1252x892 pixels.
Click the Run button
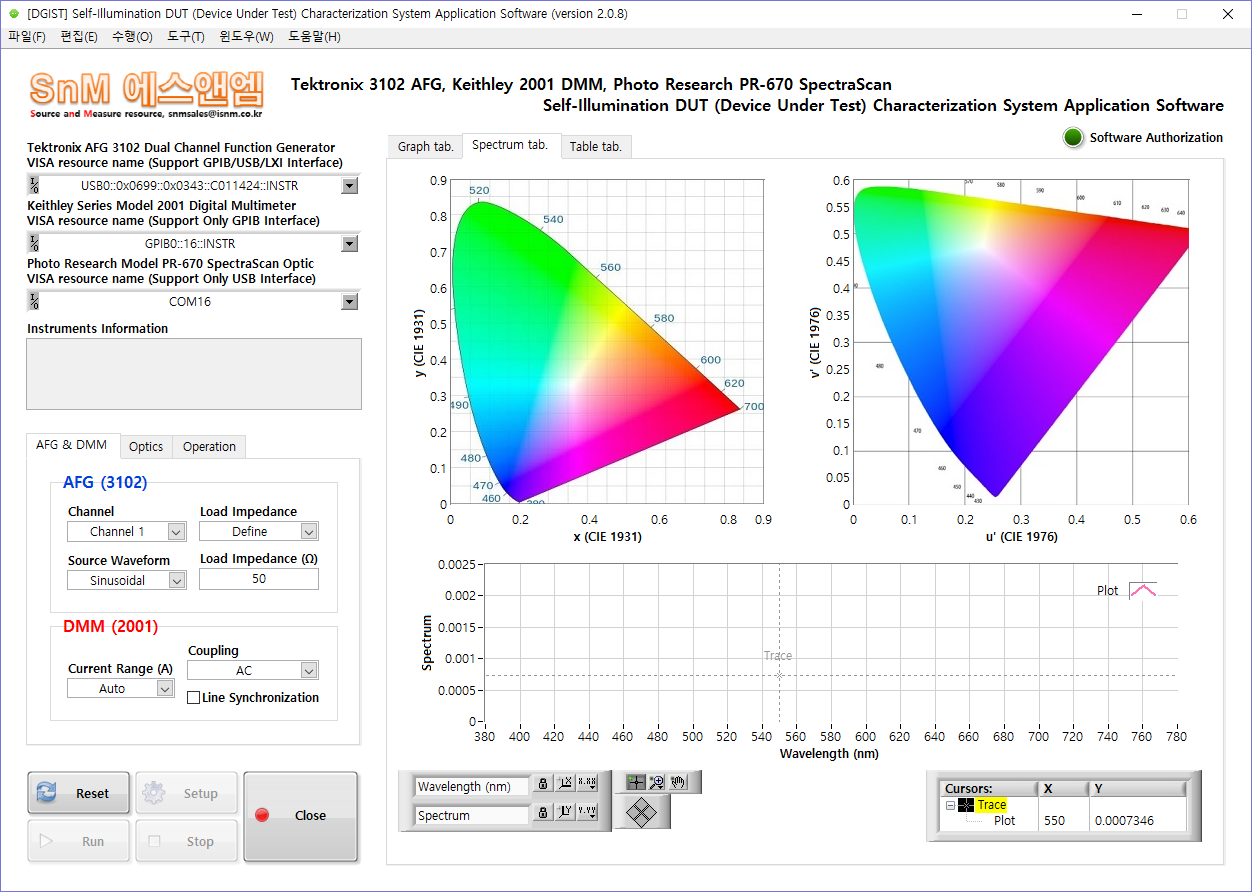coord(78,841)
